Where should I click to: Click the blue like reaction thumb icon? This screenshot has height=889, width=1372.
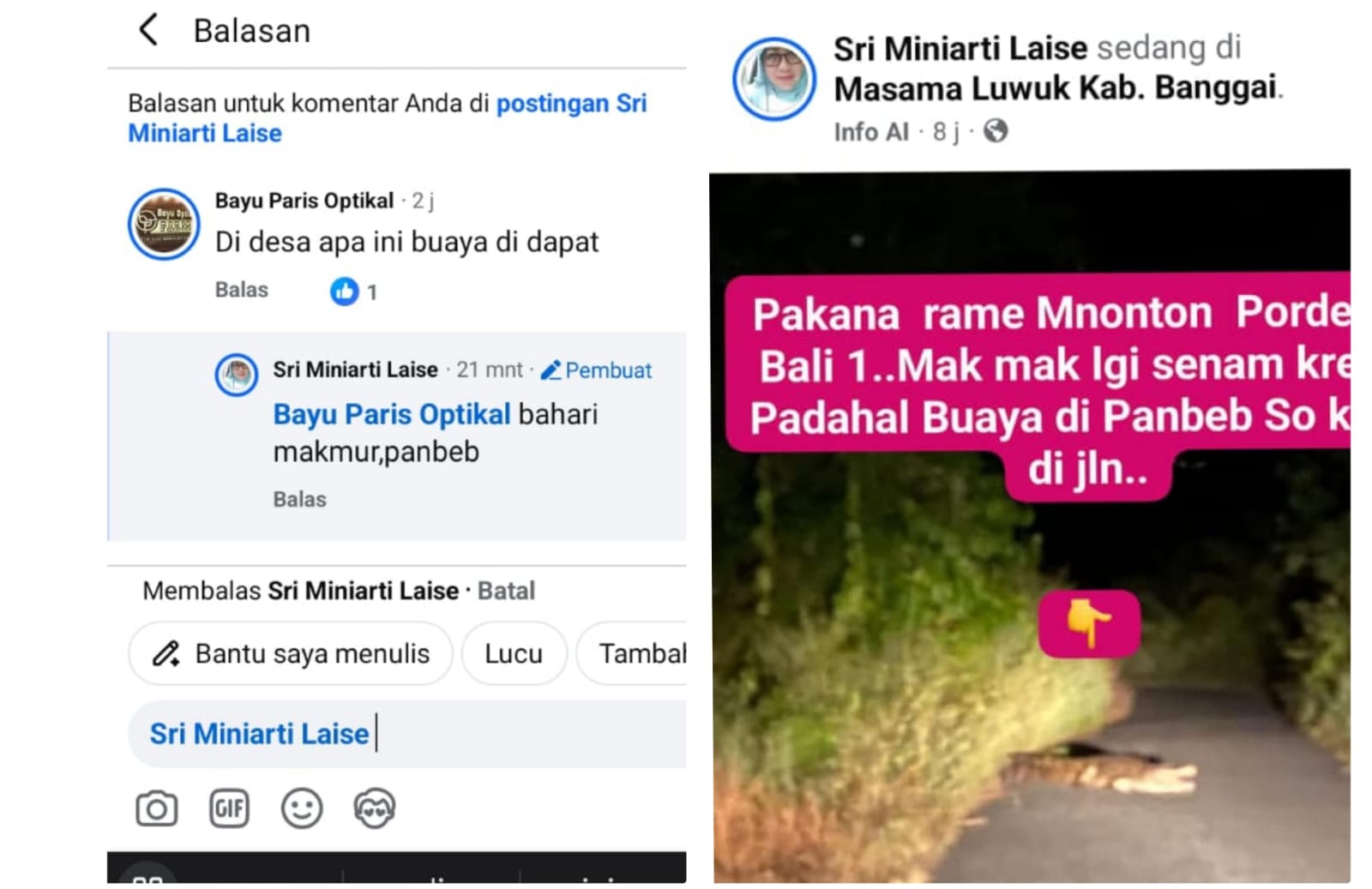(344, 291)
